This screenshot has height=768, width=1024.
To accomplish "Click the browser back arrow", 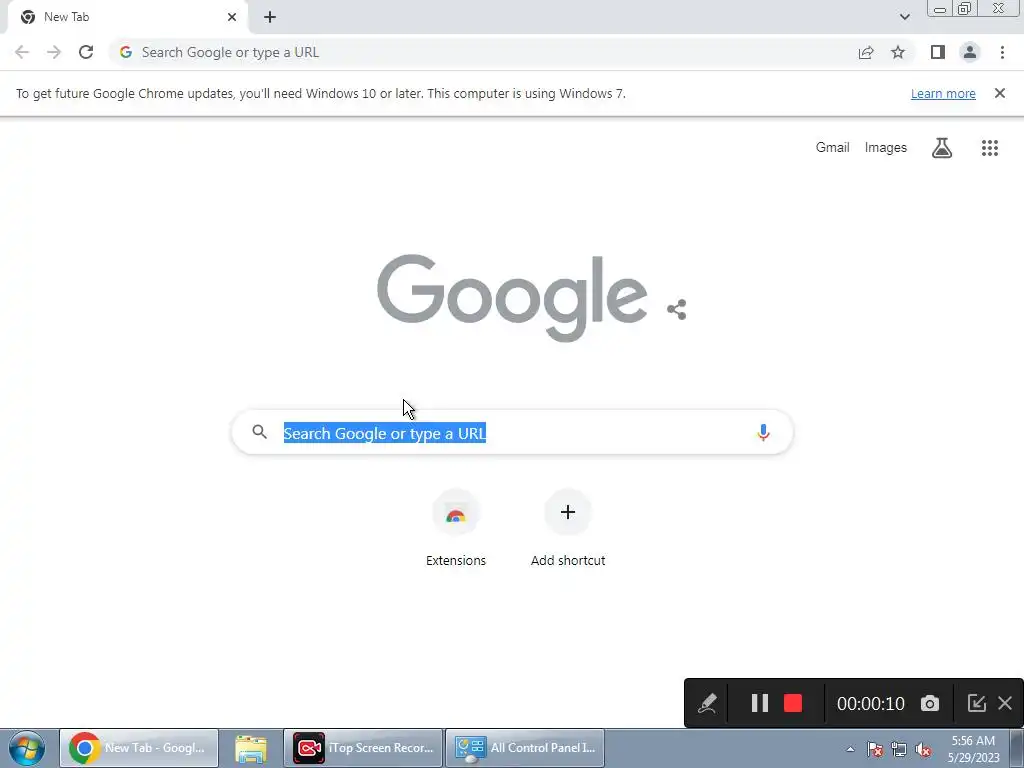I will point(22,52).
